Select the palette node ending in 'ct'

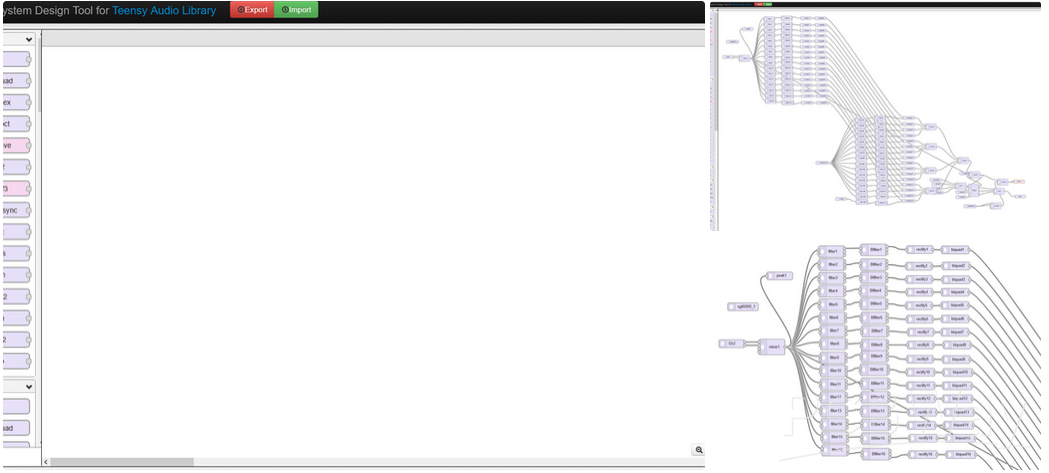click(16, 124)
